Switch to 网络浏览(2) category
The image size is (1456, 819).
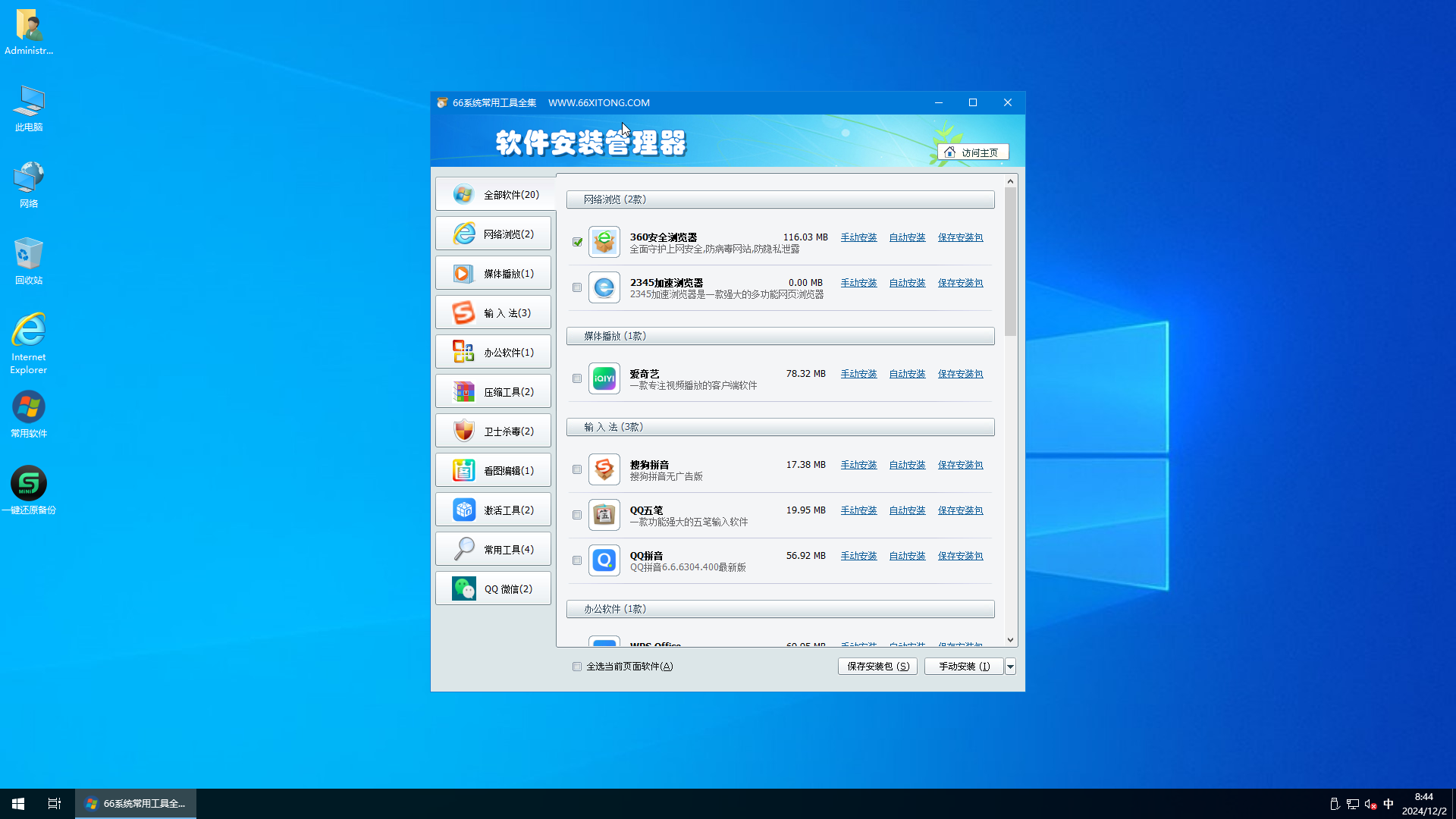coord(493,234)
